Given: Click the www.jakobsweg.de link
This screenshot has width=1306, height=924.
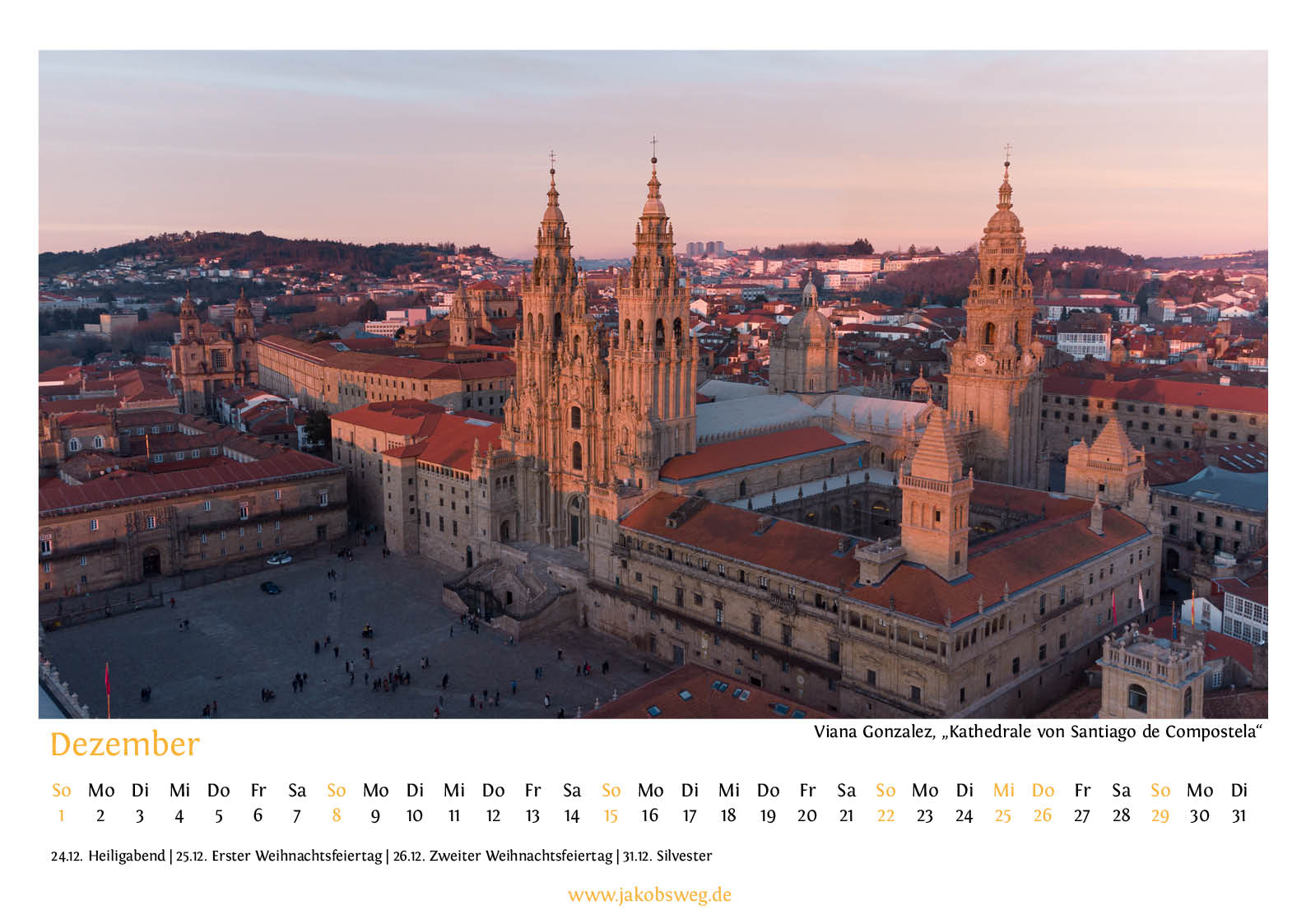Looking at the screenshot, I should 649,895.
